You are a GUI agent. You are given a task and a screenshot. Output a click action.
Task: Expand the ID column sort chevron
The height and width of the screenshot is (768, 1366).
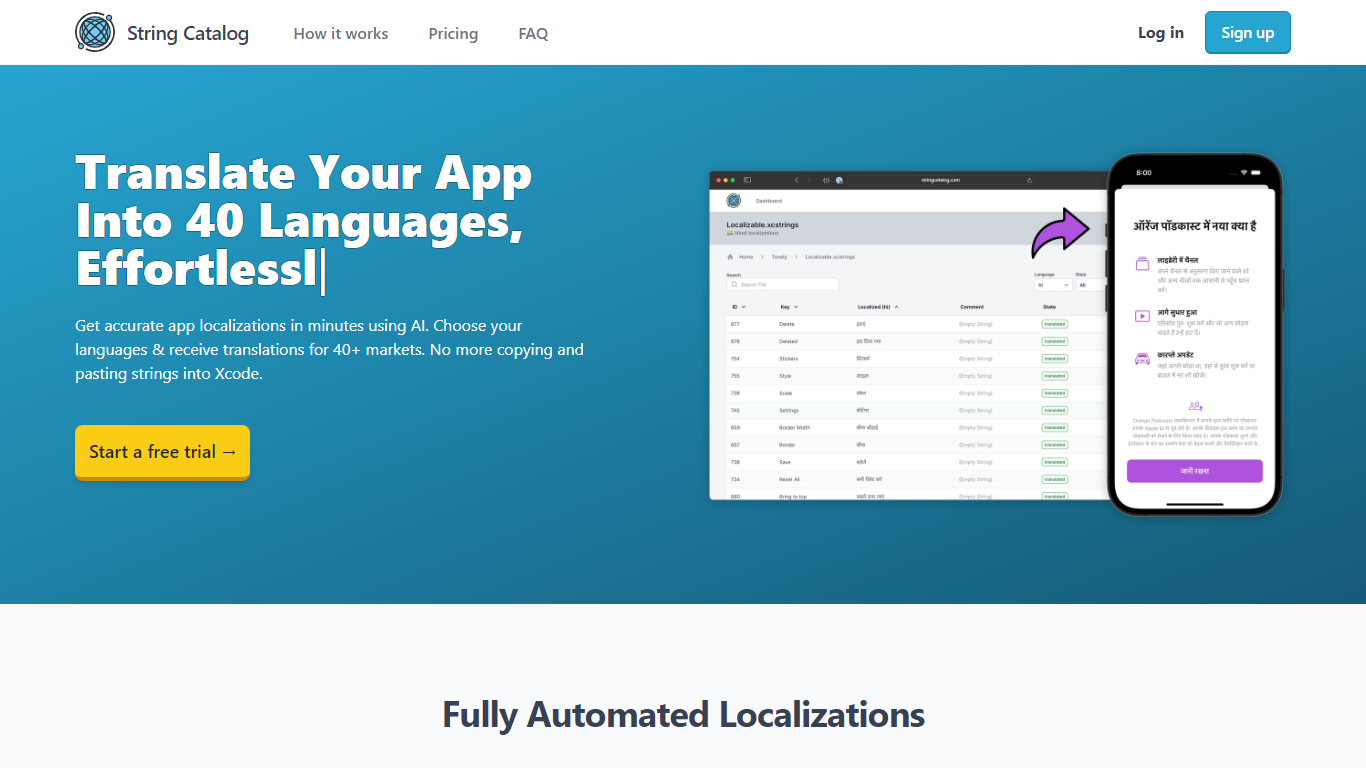(746, 307)
